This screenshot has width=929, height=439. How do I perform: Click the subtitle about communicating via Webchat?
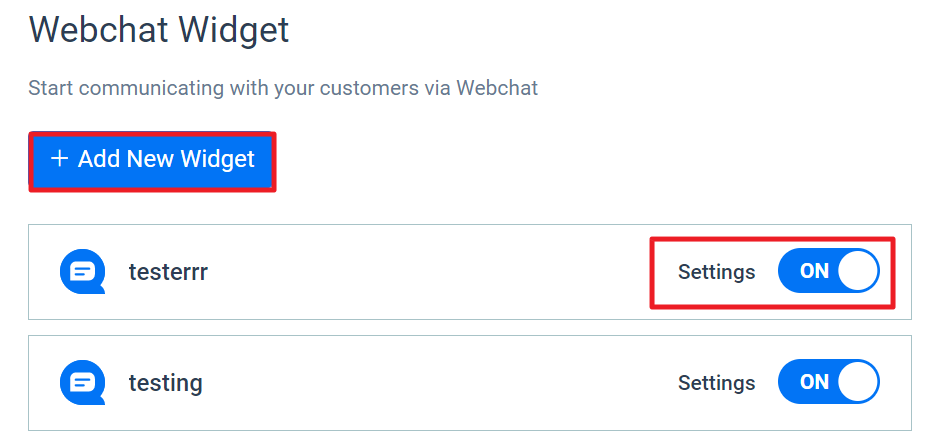coord(283,88)
